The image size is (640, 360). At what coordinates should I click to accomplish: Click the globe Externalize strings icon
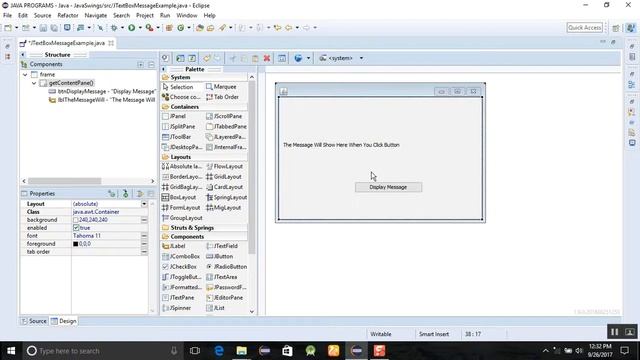(x=298, y=58)
